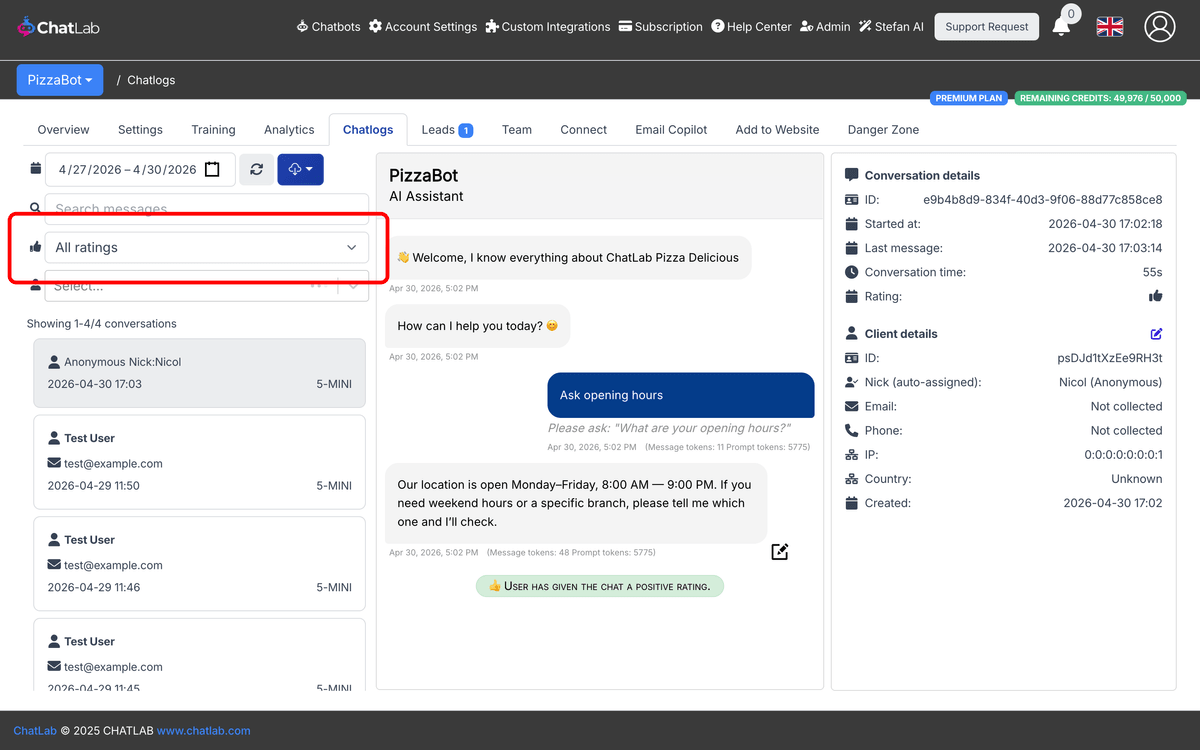Click the edit bot answer icon

pyautogui.click(x=780, y=551)
